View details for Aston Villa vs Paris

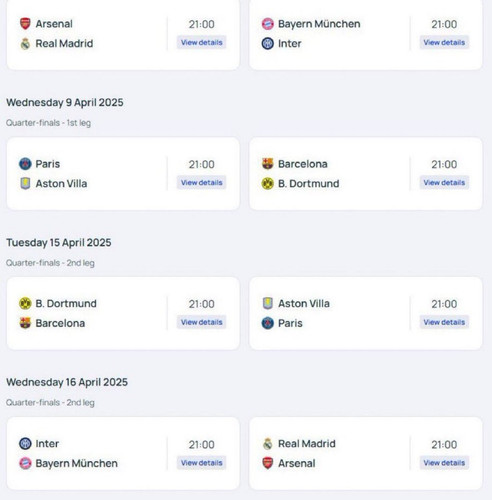pyautogui.click(x=444, y=322)
